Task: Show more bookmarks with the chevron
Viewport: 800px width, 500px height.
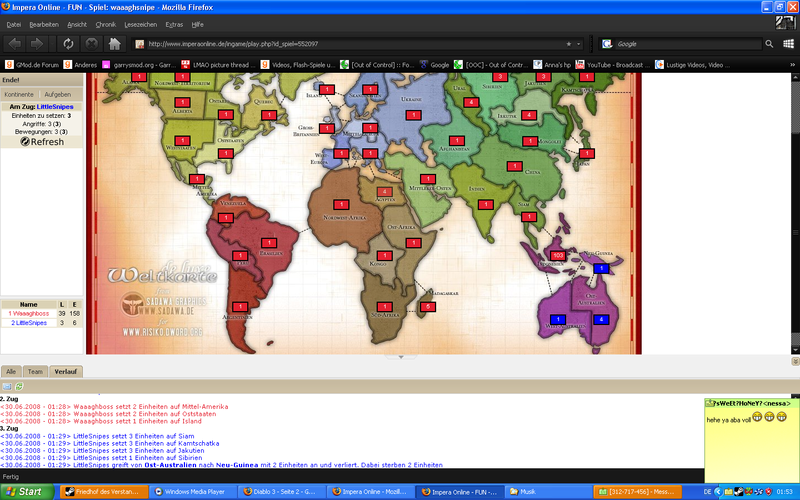Action: tap(792, 65)
